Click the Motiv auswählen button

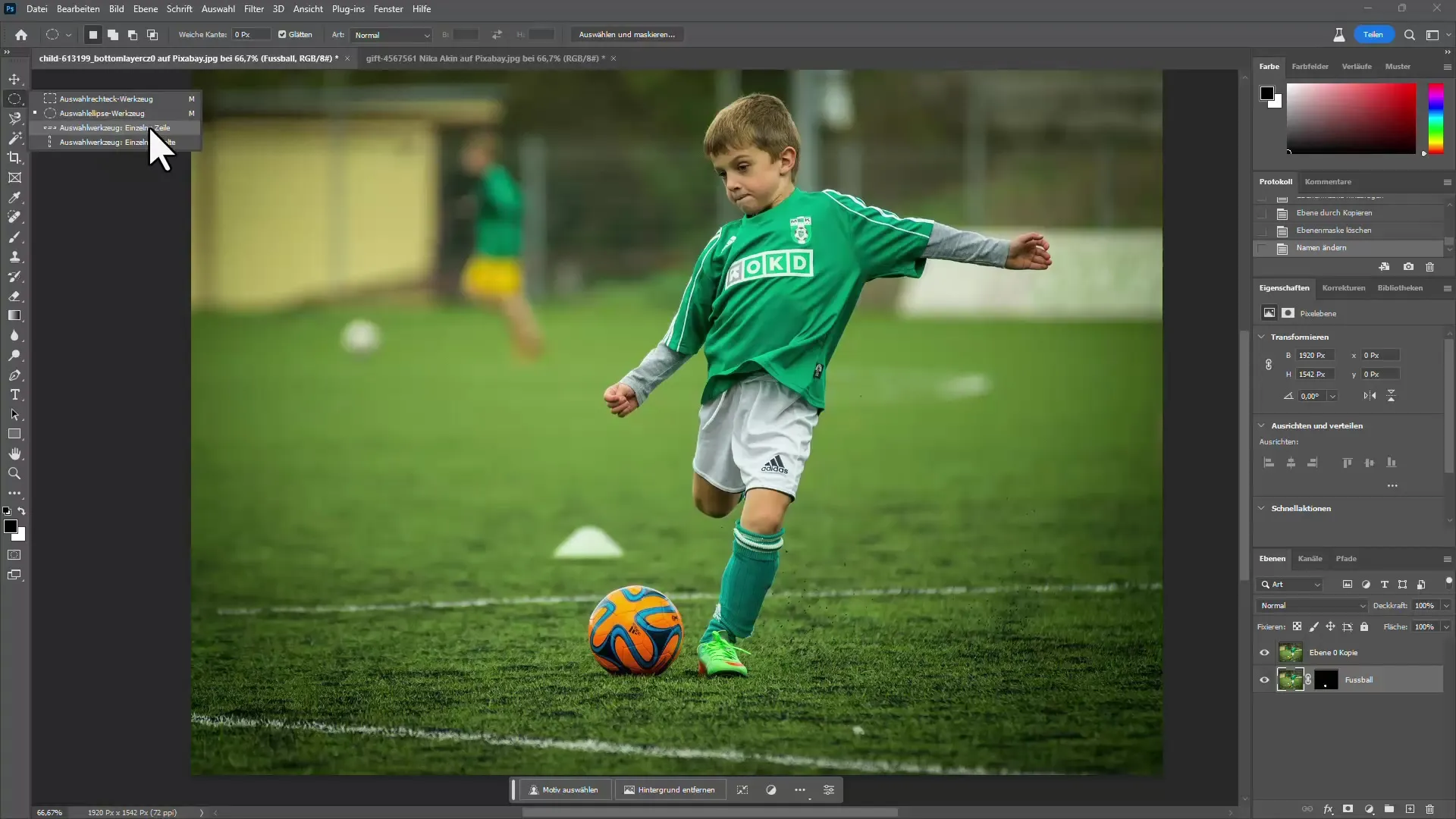(563, 789)
